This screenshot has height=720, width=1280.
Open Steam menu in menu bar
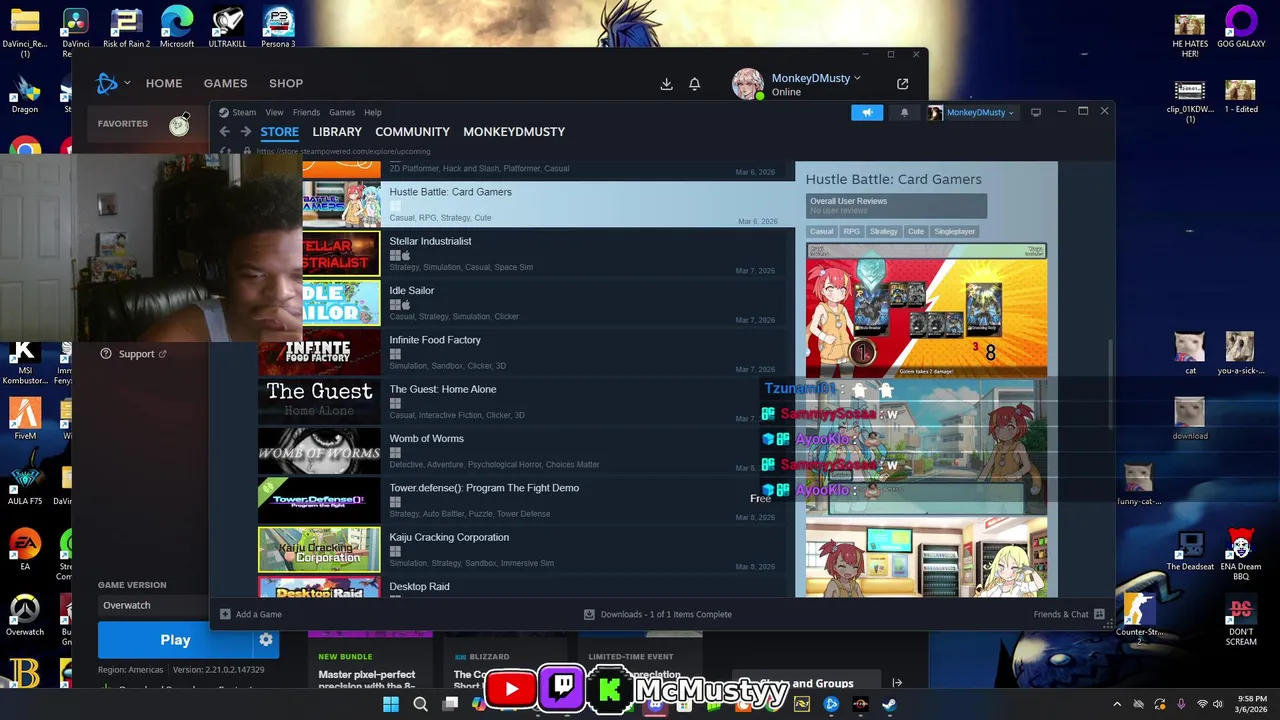244,112
